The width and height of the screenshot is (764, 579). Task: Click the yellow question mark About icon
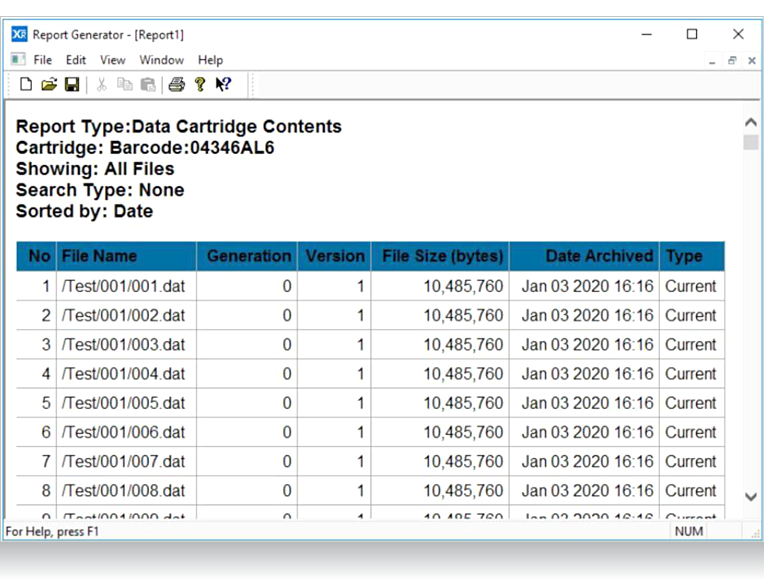(x=200, y=84)
